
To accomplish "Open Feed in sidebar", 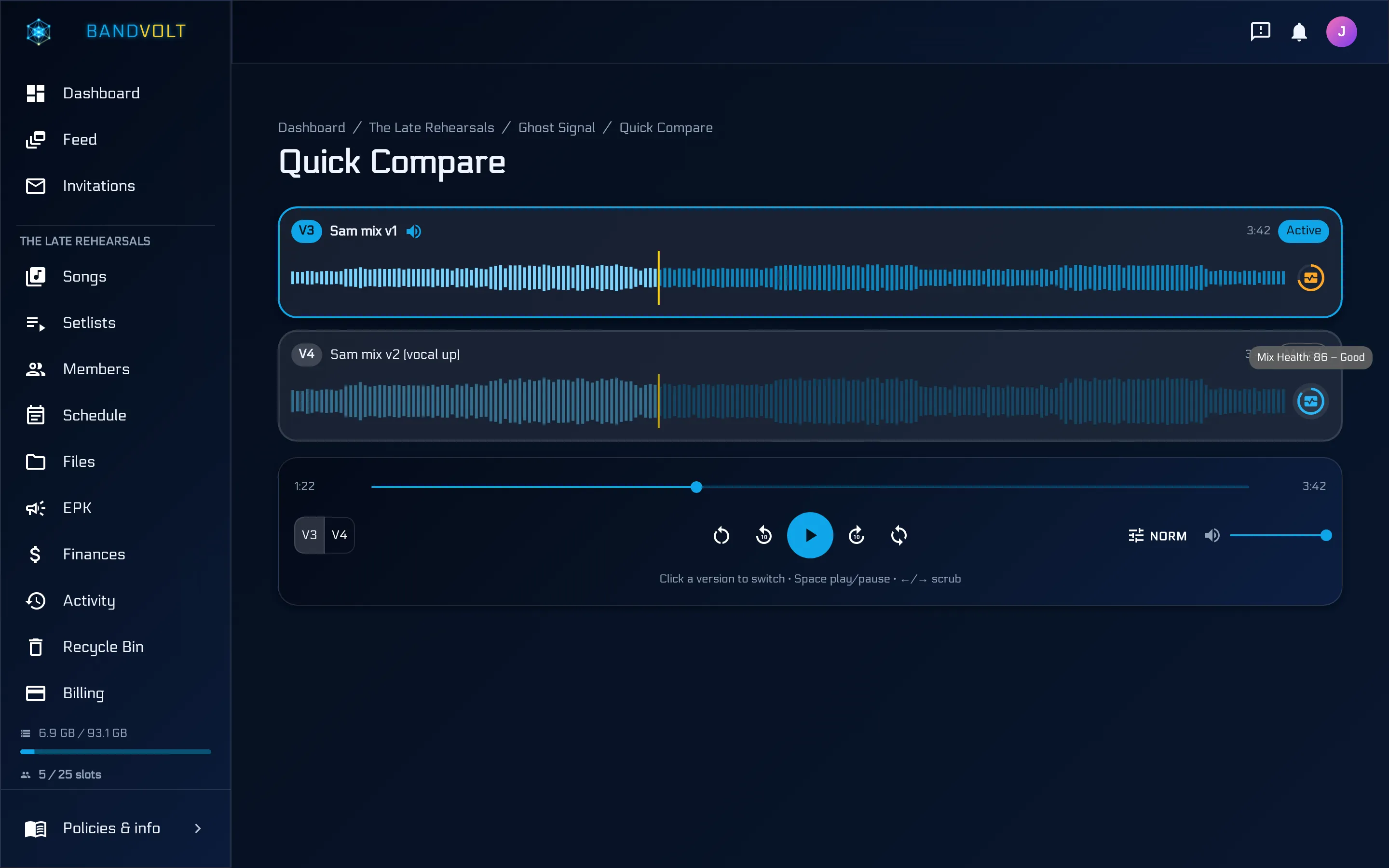I will point(115,139).
